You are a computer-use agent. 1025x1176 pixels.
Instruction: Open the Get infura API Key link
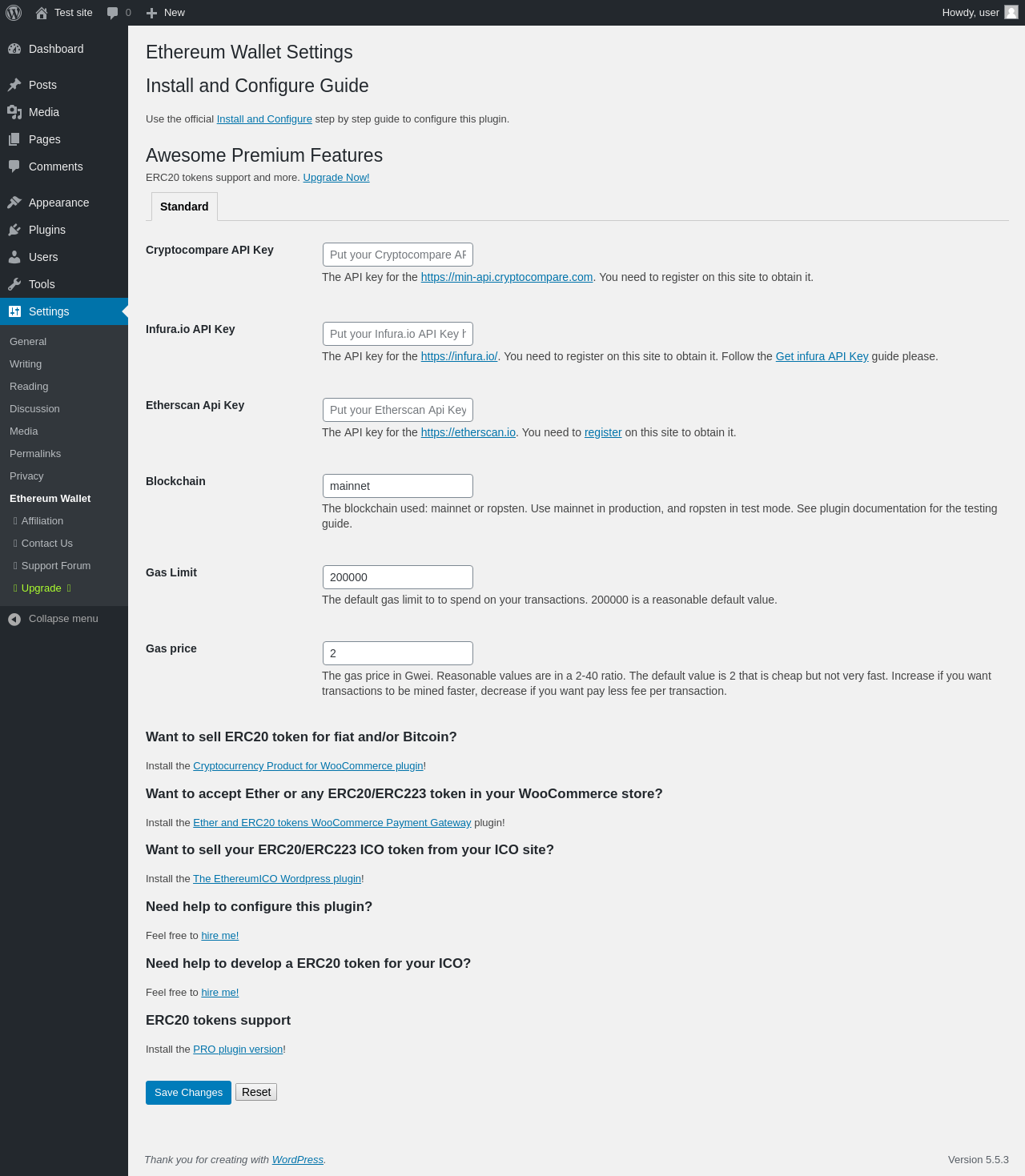click(x=822, y=356)
